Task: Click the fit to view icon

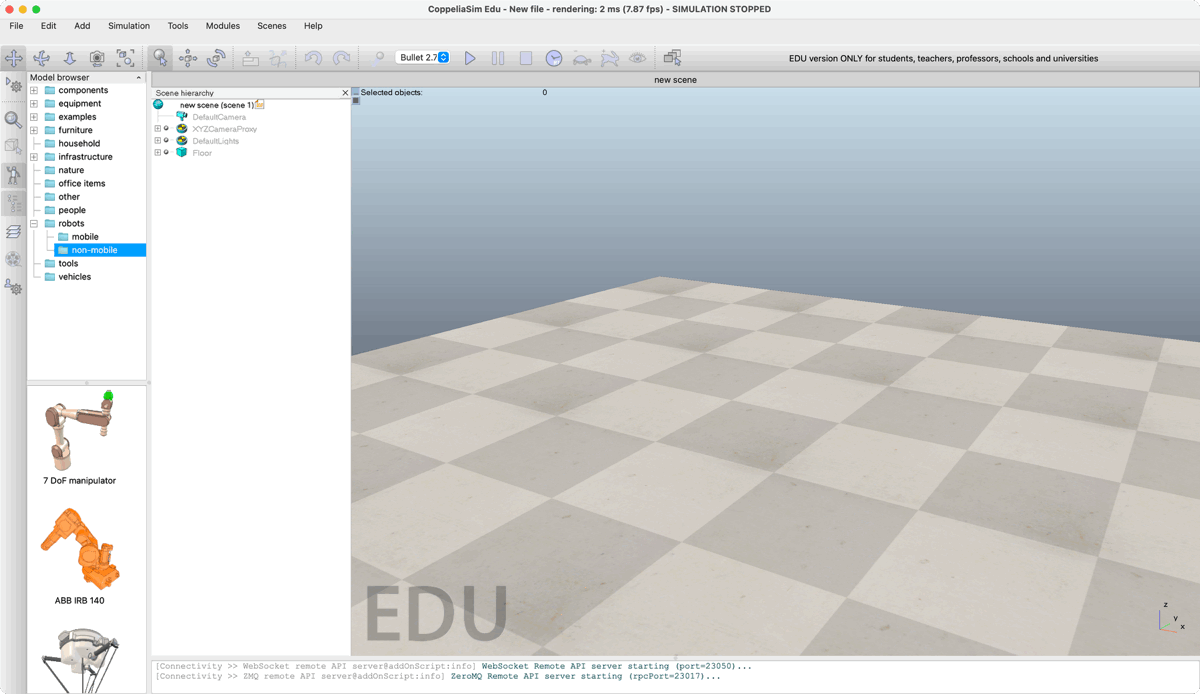Action: coord(125,58)
